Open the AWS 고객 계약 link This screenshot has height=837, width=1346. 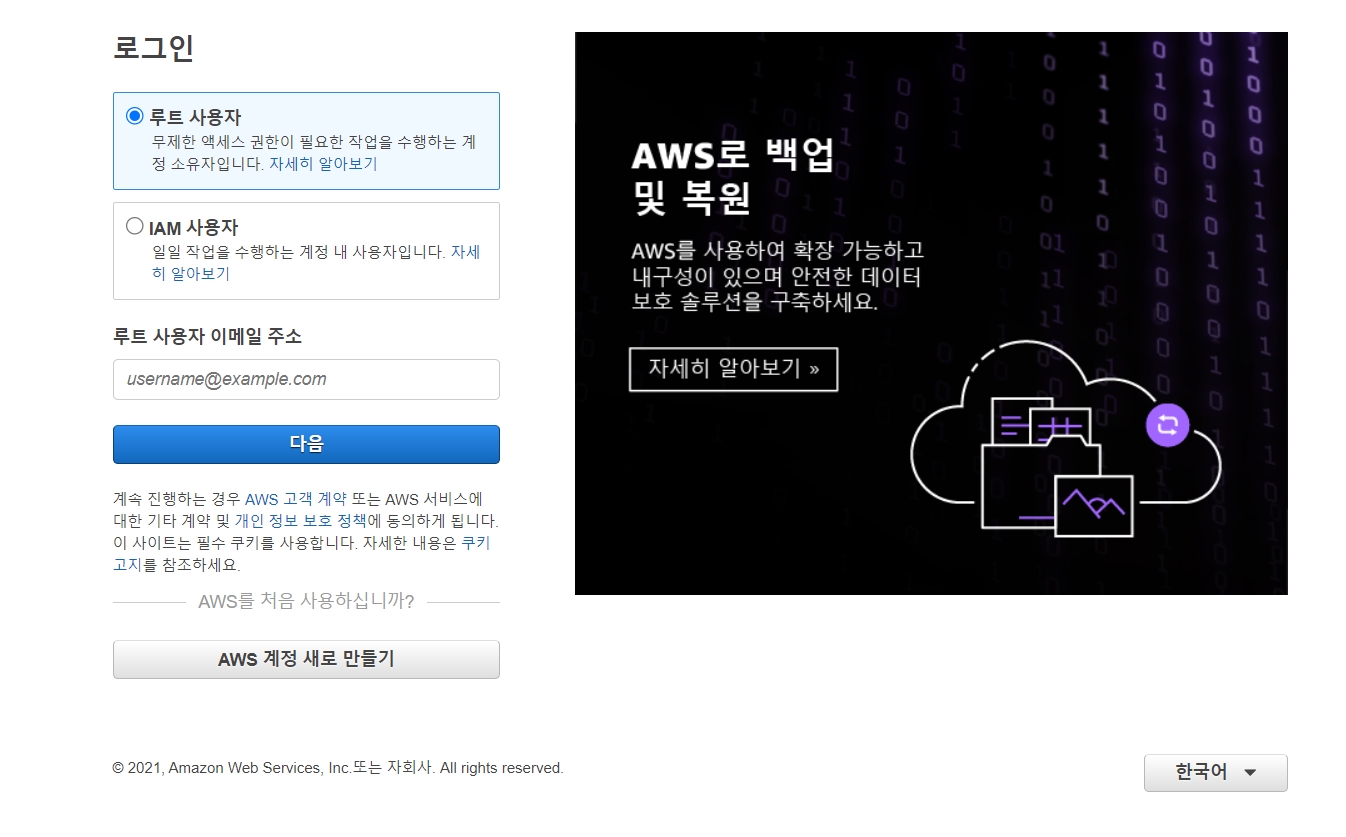coord(295,499)
